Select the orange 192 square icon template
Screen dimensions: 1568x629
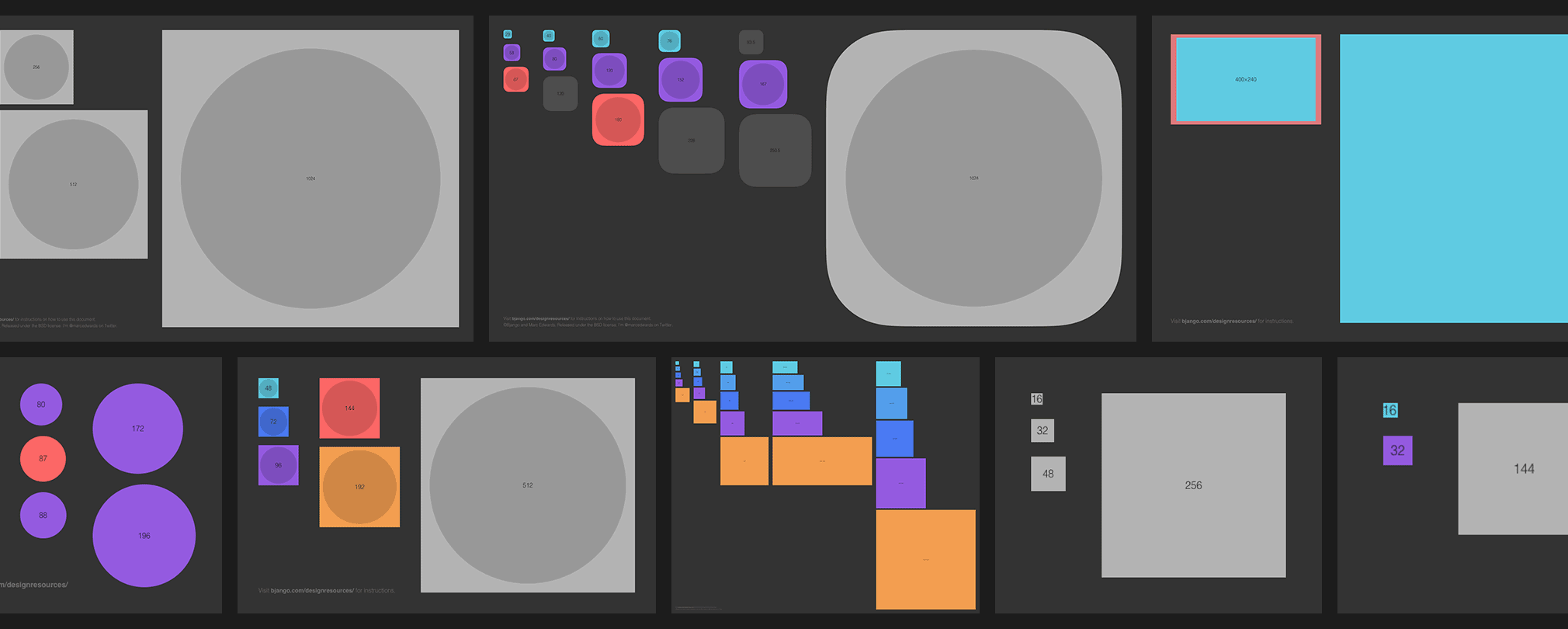[x=359, y=487]
